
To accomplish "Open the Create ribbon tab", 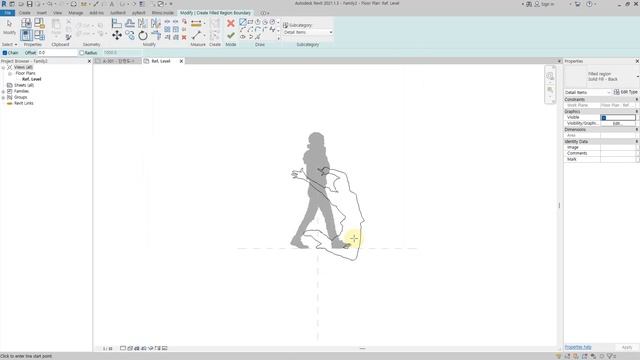I will click(24, 13).
